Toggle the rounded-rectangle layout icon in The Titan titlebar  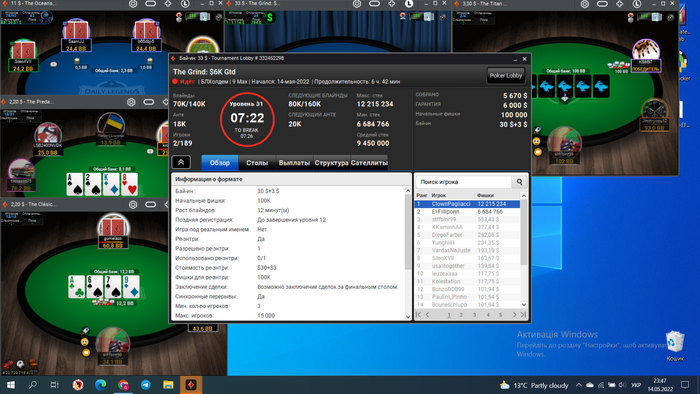pos(602,4)
